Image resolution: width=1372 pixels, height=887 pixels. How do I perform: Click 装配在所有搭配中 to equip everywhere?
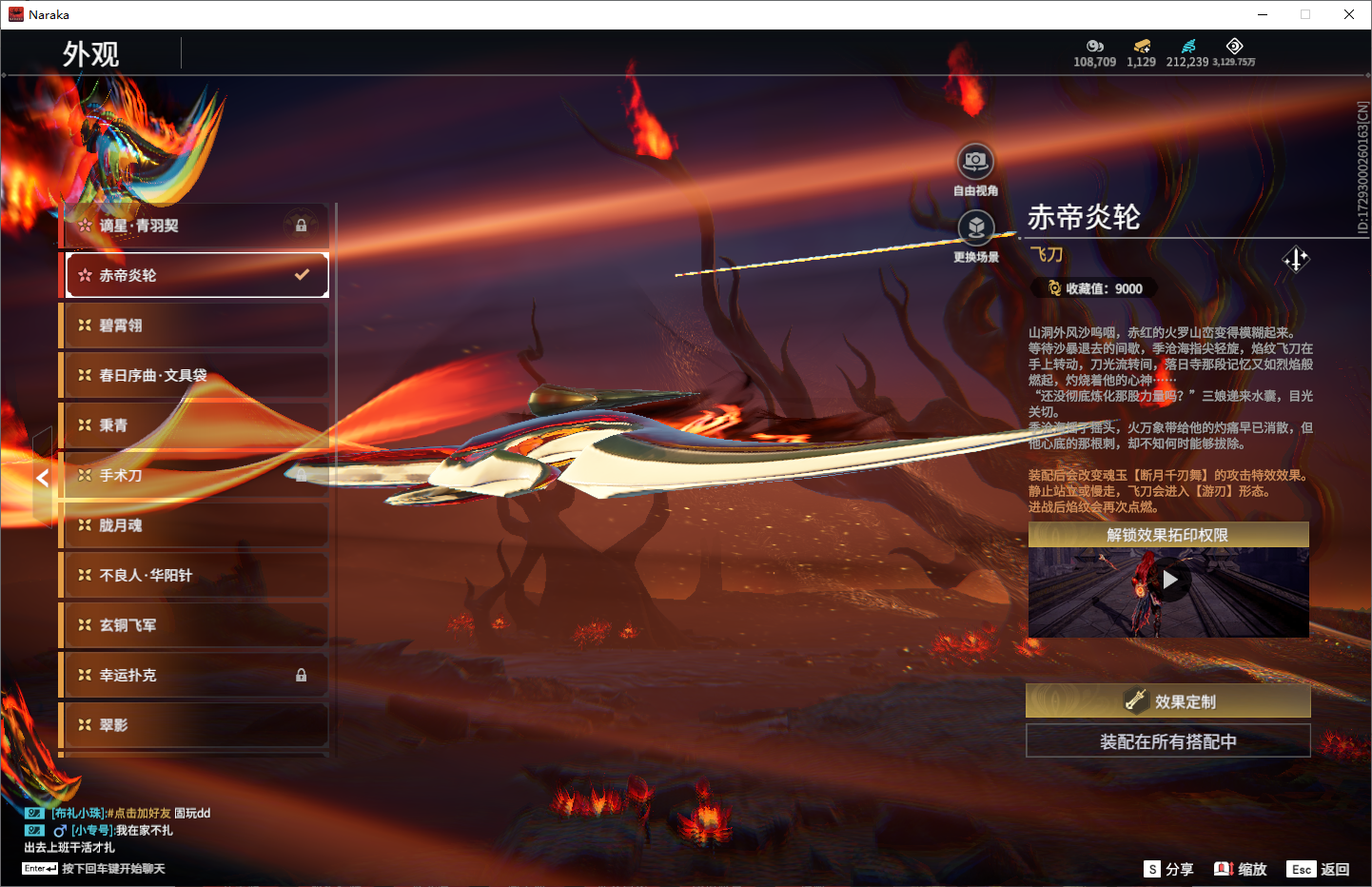tap(1168, 741)
